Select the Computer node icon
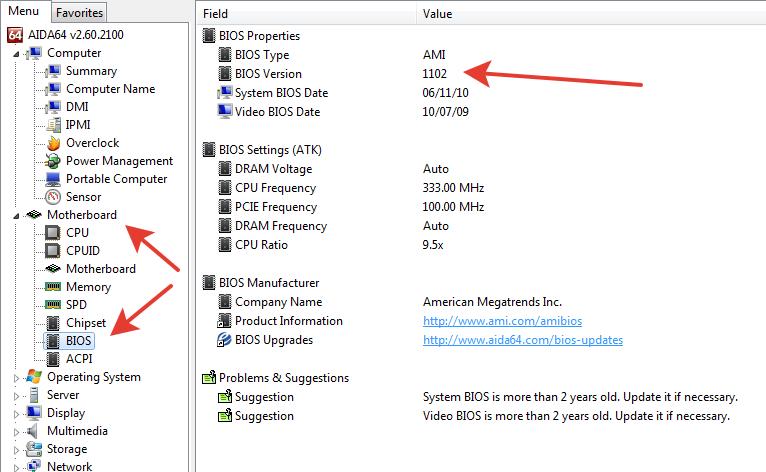Viewport: 766px width, 472px height. [34, 53]
